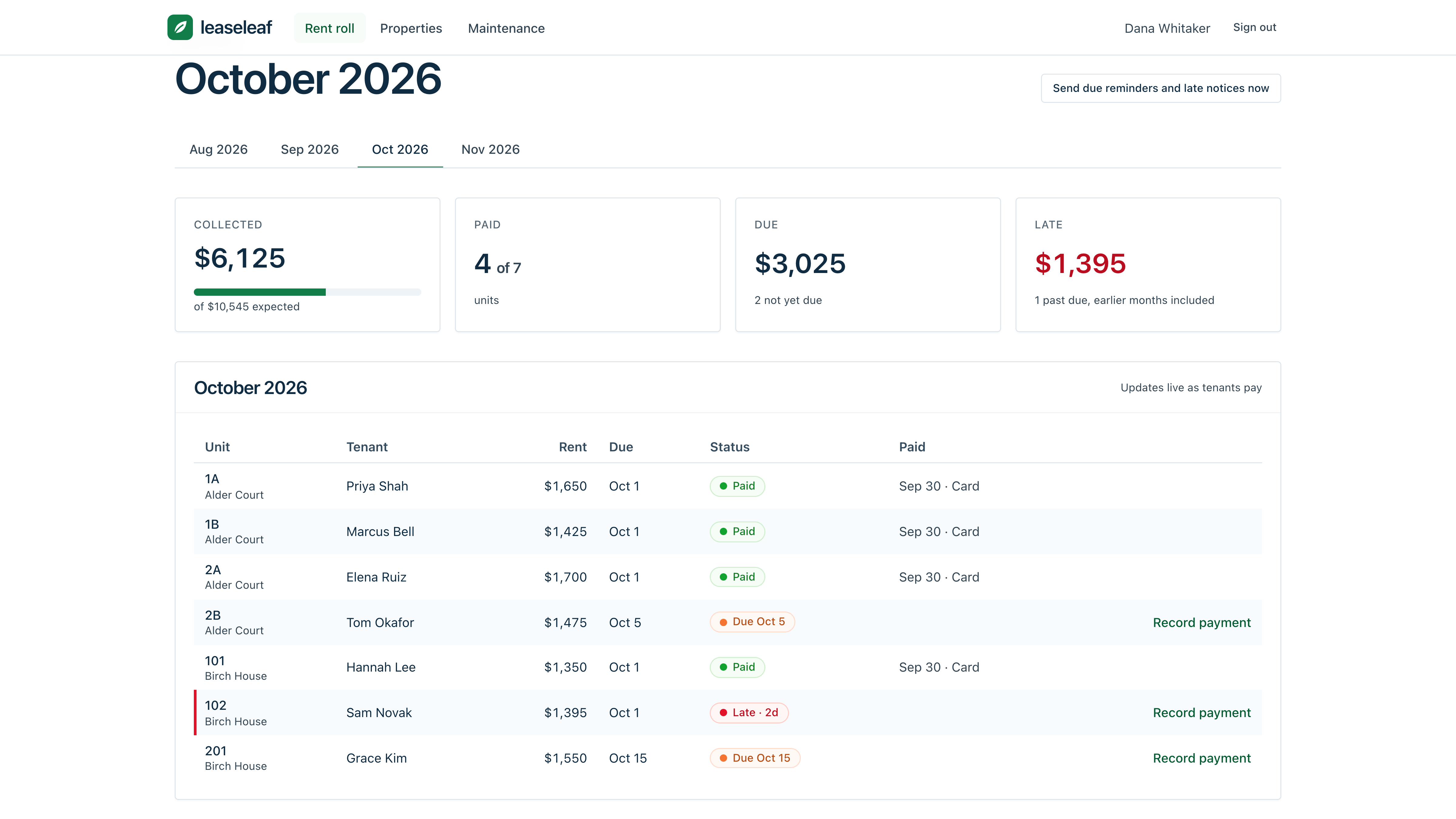Click the Oct 5 due date cell

[x=625, y=622]
